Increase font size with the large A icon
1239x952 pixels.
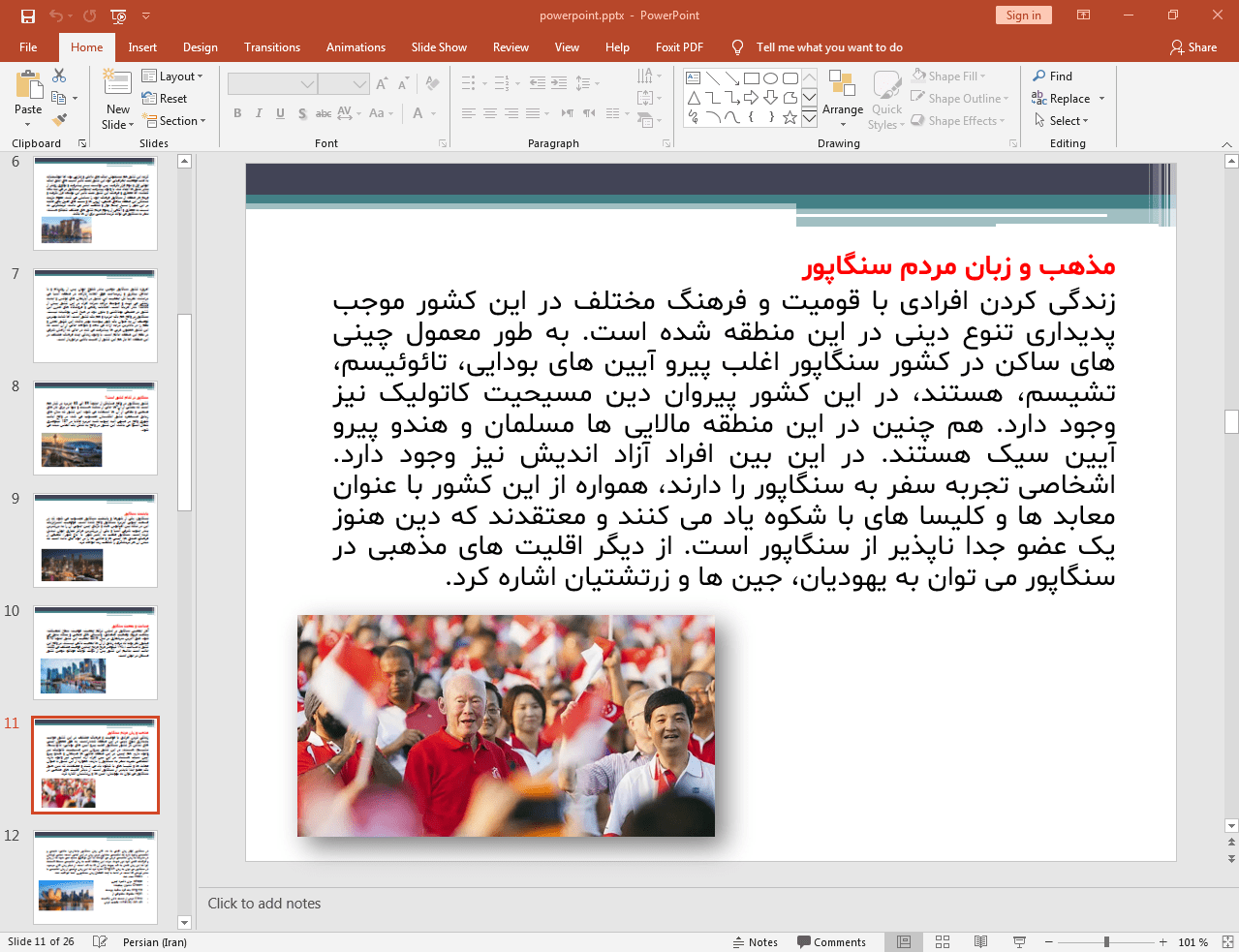(x=382, y=84)
